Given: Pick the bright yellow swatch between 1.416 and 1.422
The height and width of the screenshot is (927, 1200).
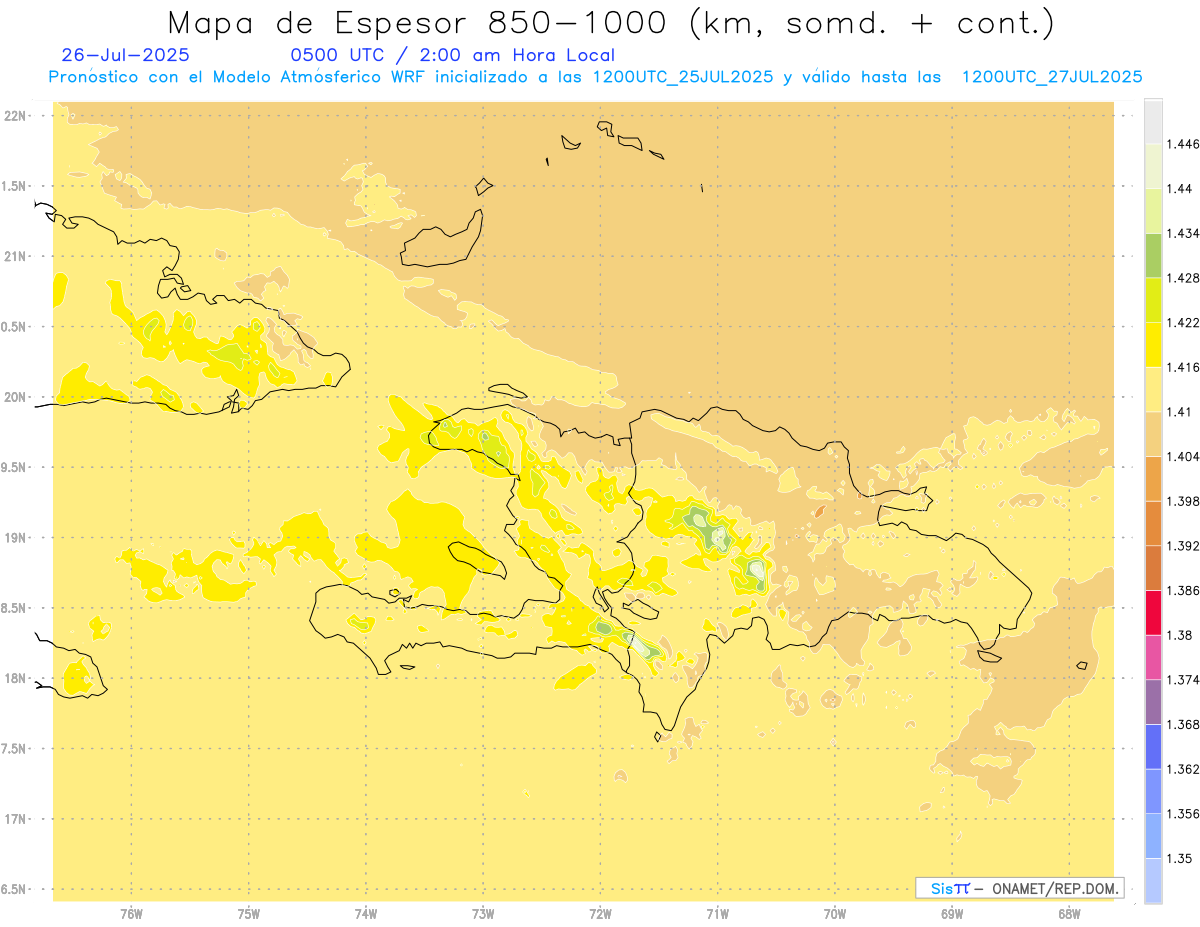Looking at the screenshot, I should (1153, 345).
